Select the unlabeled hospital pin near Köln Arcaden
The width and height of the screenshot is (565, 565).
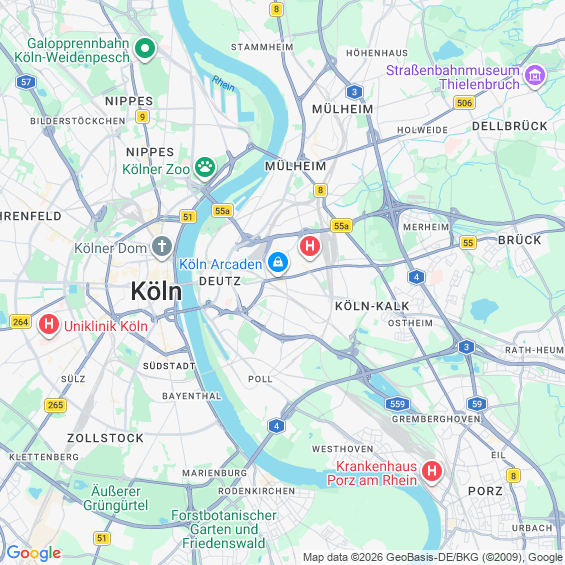pyautogui.click(x=310, y=247)
